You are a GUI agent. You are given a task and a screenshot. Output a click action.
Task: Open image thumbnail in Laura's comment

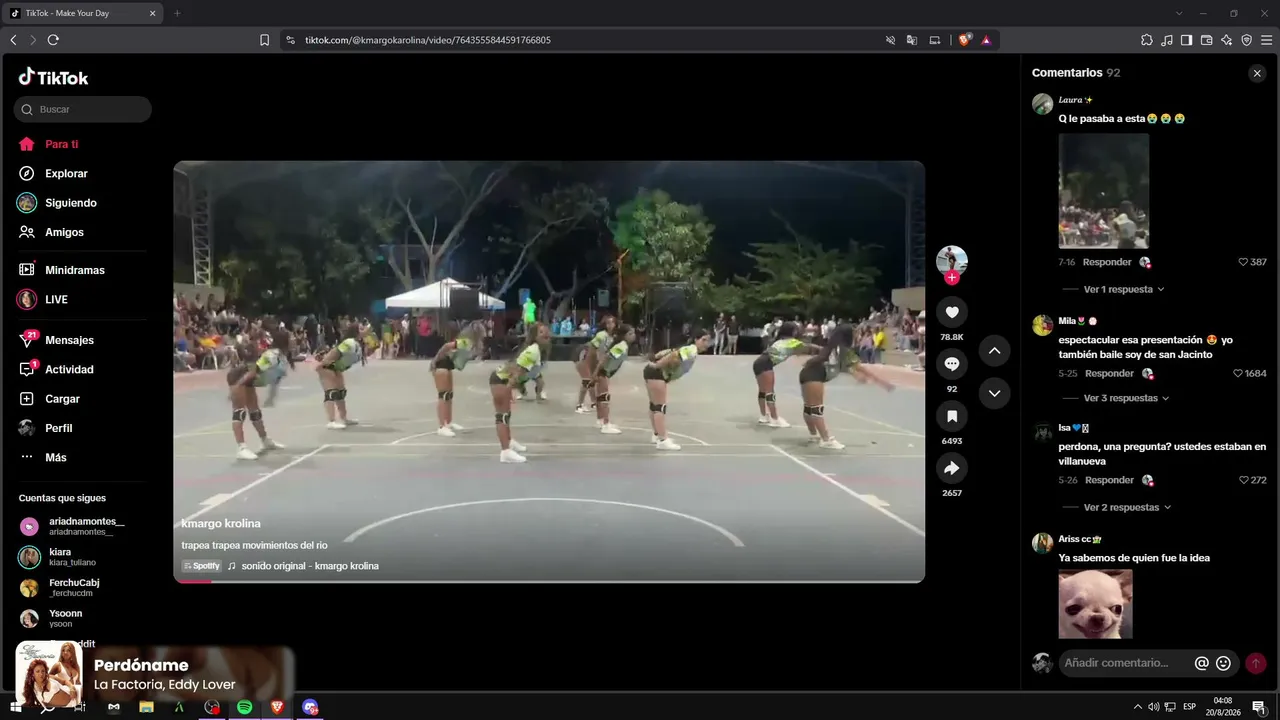1104,191
